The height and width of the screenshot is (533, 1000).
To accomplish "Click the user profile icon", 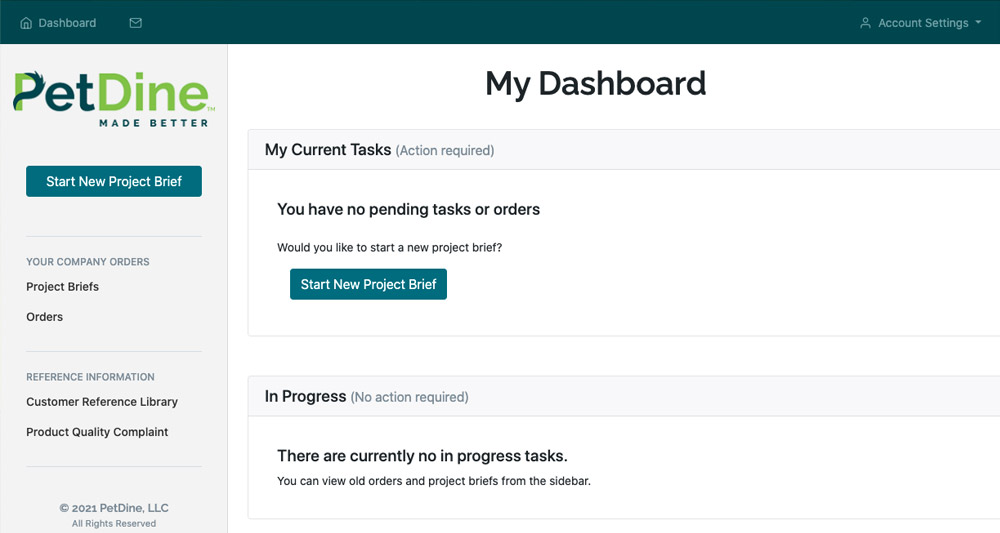I will click(x=865, y=23).
